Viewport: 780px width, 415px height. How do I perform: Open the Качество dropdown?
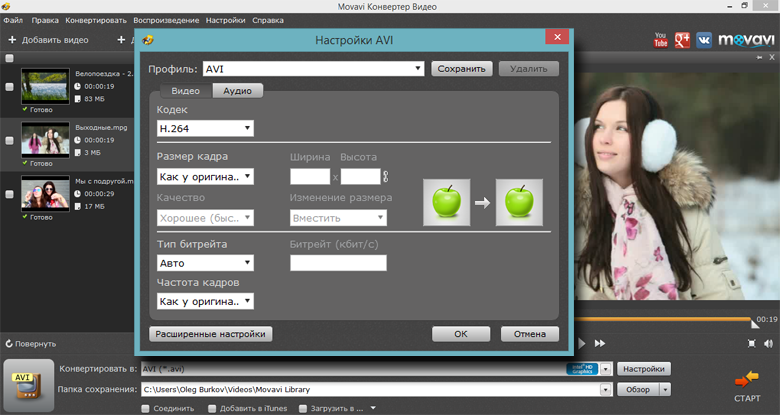[x=205, y=218]
